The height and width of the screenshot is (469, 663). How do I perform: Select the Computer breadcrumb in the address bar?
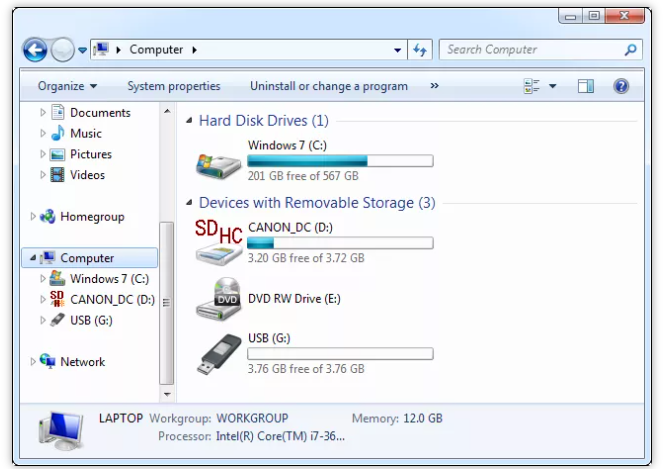point(156,49)
